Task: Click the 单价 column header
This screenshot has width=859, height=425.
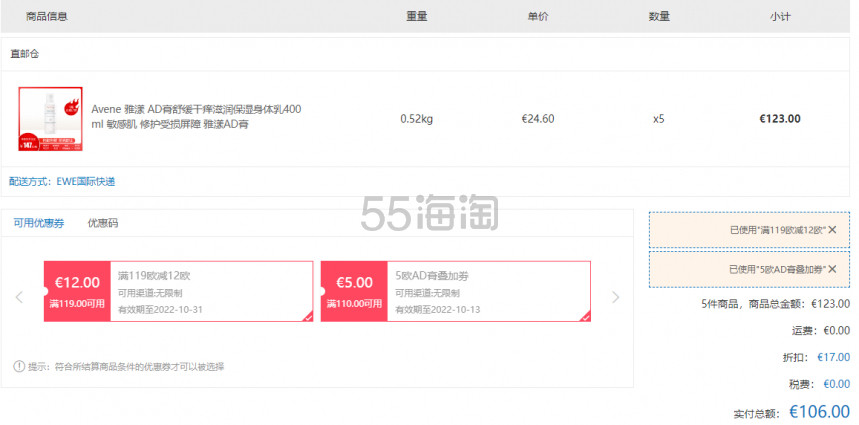Action: (x=538, y=16)
